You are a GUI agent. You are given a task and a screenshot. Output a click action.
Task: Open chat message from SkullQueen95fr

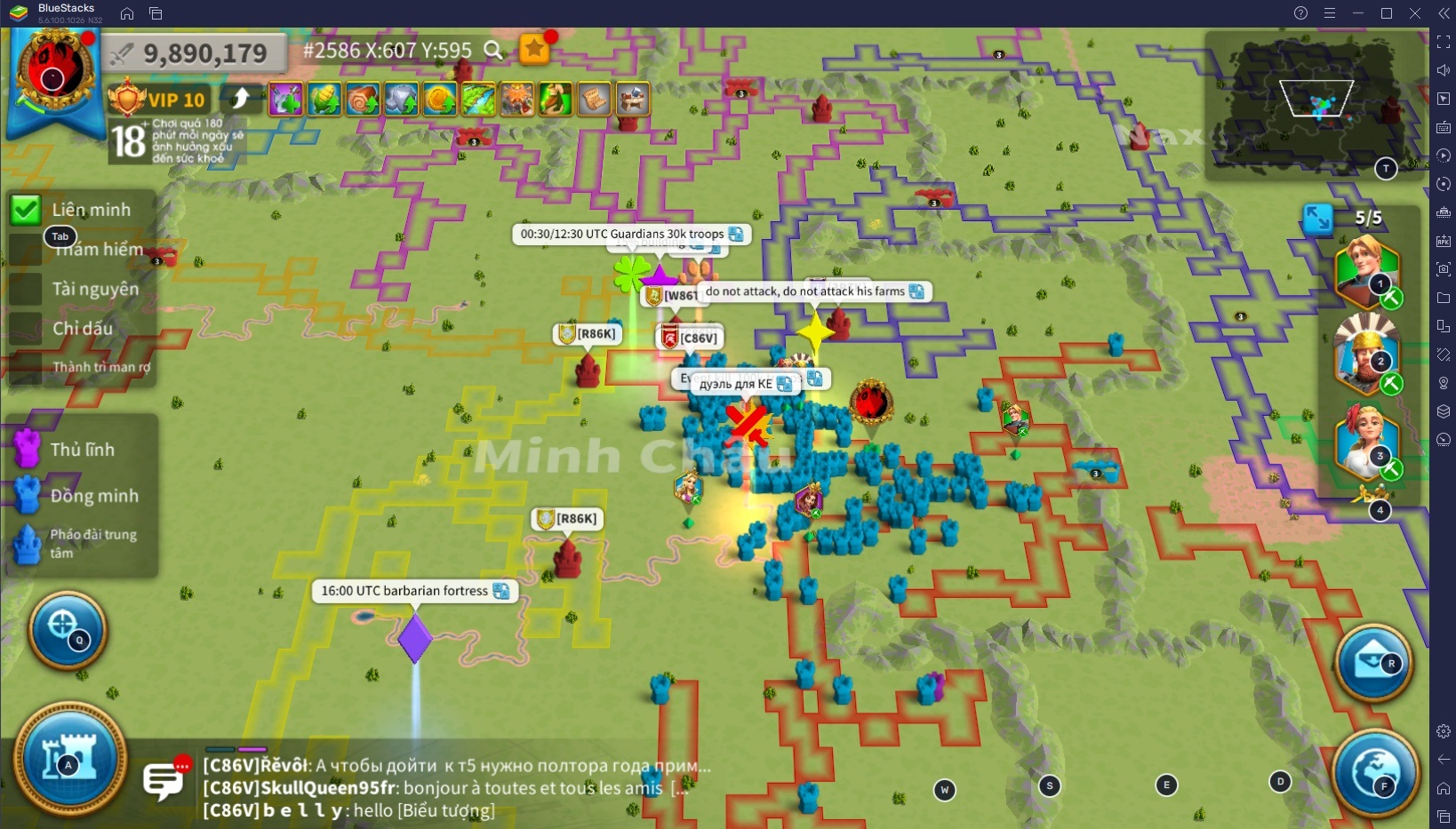click(x=445, y=787)
